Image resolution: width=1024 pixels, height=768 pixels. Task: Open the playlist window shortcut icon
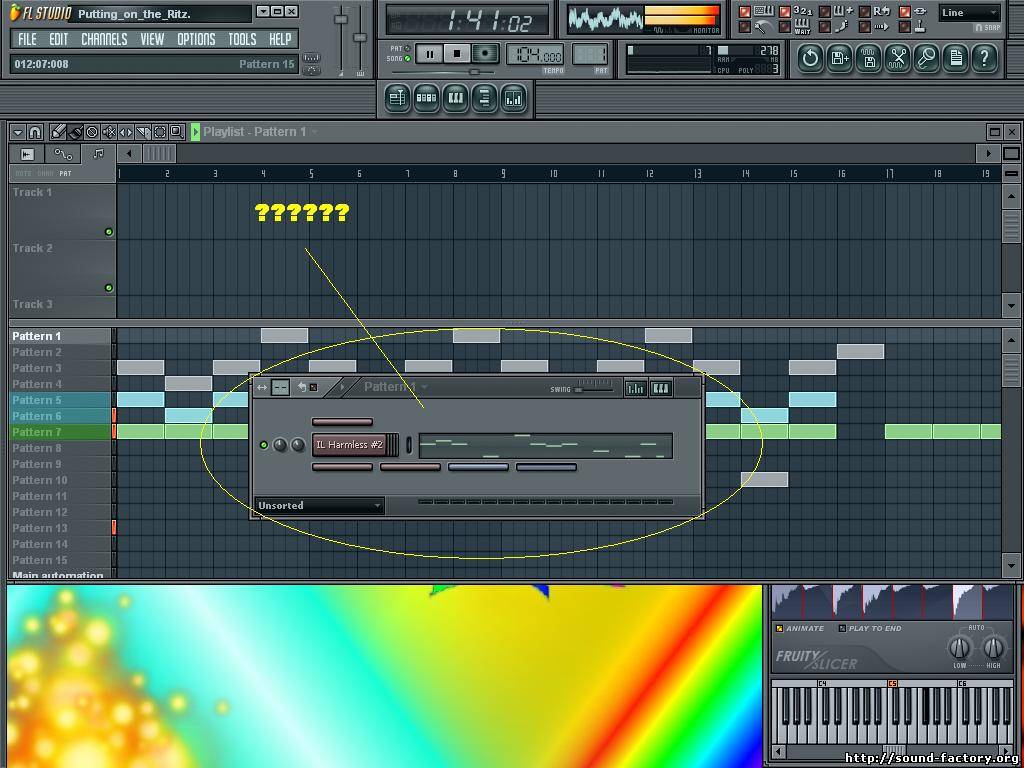coord(396,98)
